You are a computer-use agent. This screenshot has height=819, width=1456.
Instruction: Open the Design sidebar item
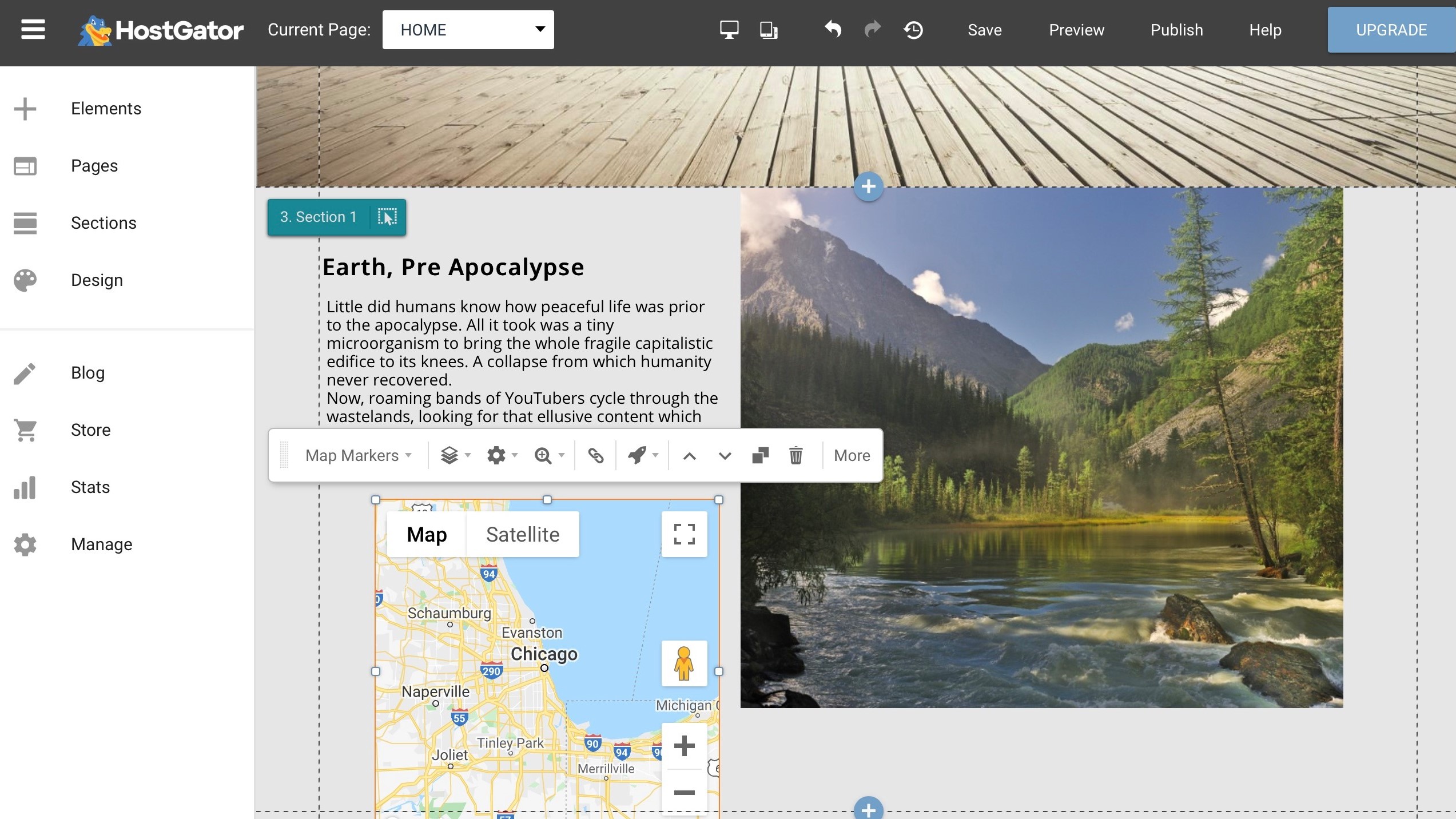(97, 280)
